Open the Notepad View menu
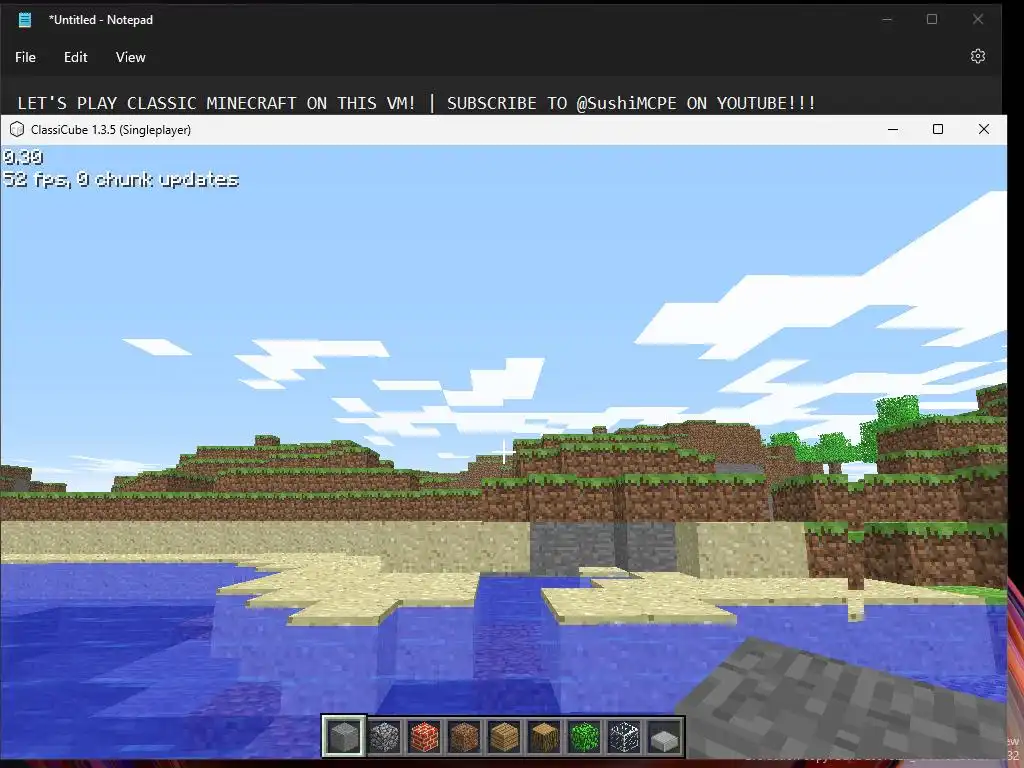 pos(131,57)
